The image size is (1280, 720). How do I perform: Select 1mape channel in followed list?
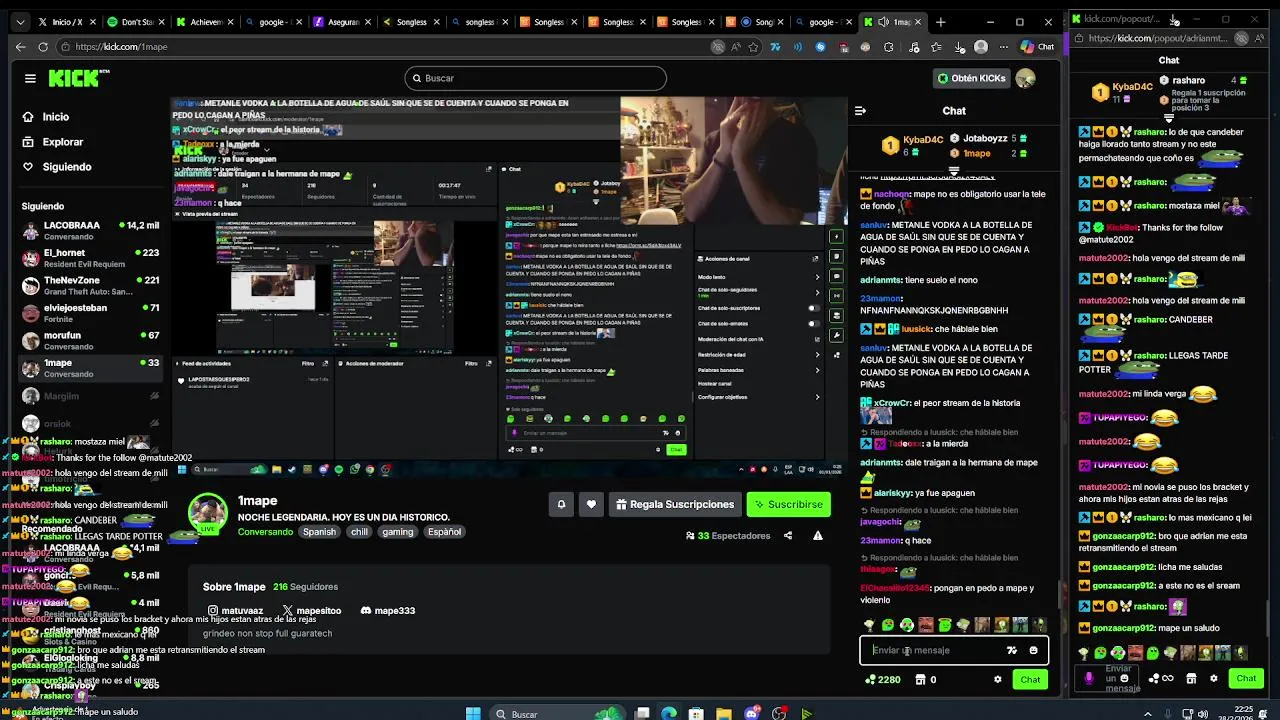[90, 368]
